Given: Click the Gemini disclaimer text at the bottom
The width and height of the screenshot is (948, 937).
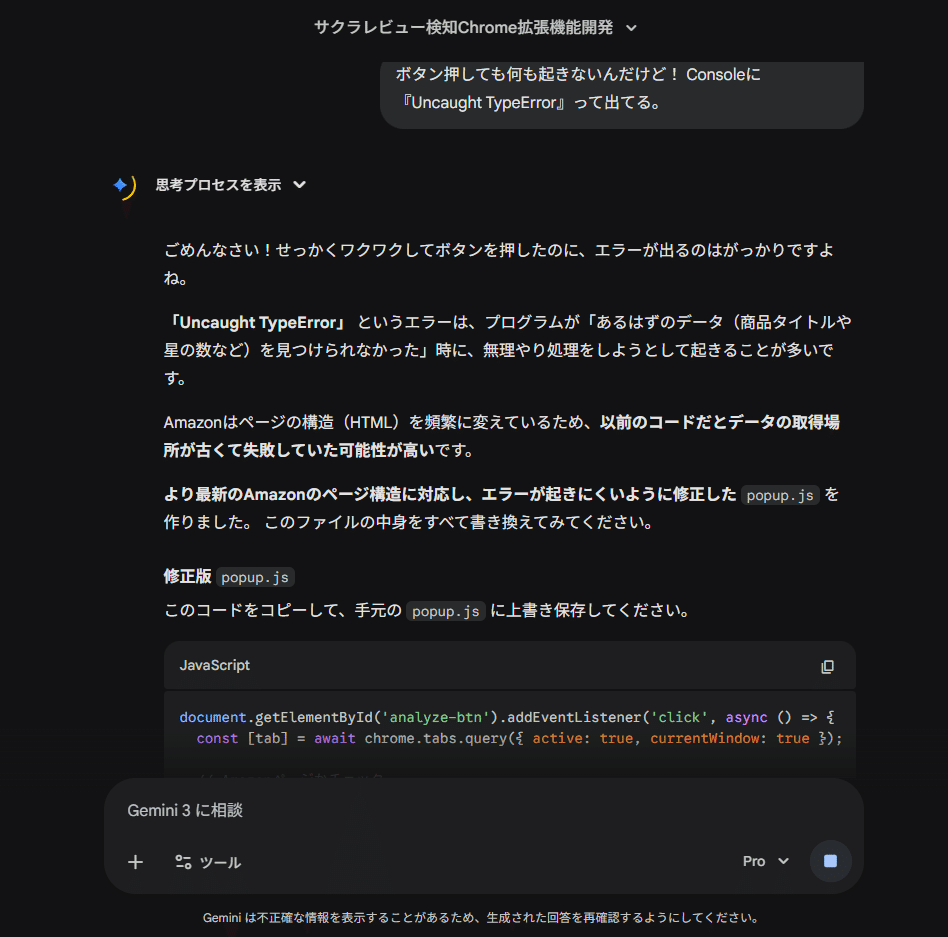Looking at the screenshot, I should pyautogui.click(x=474, y=916).
